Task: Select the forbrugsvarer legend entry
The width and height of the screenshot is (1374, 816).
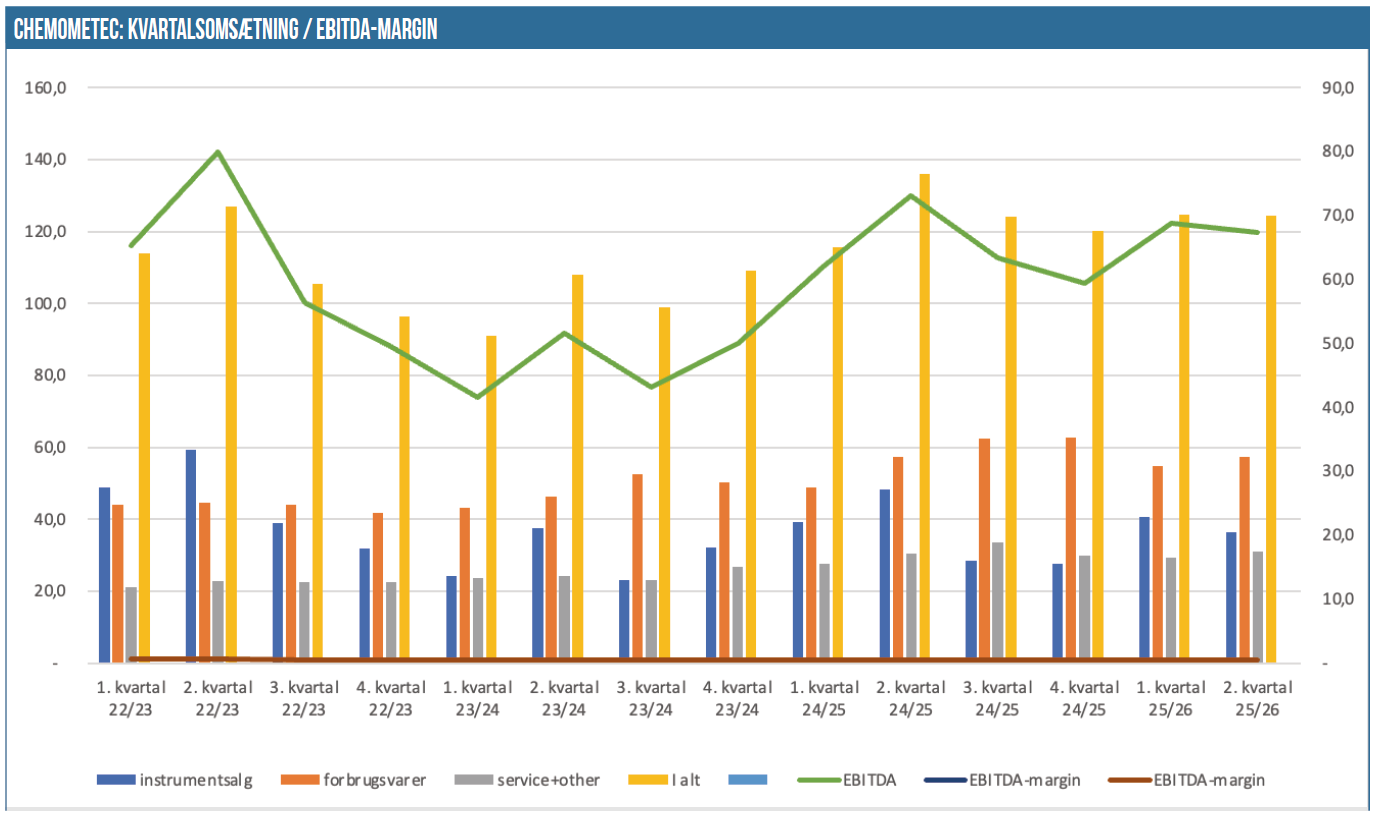Action: [354, 779]
